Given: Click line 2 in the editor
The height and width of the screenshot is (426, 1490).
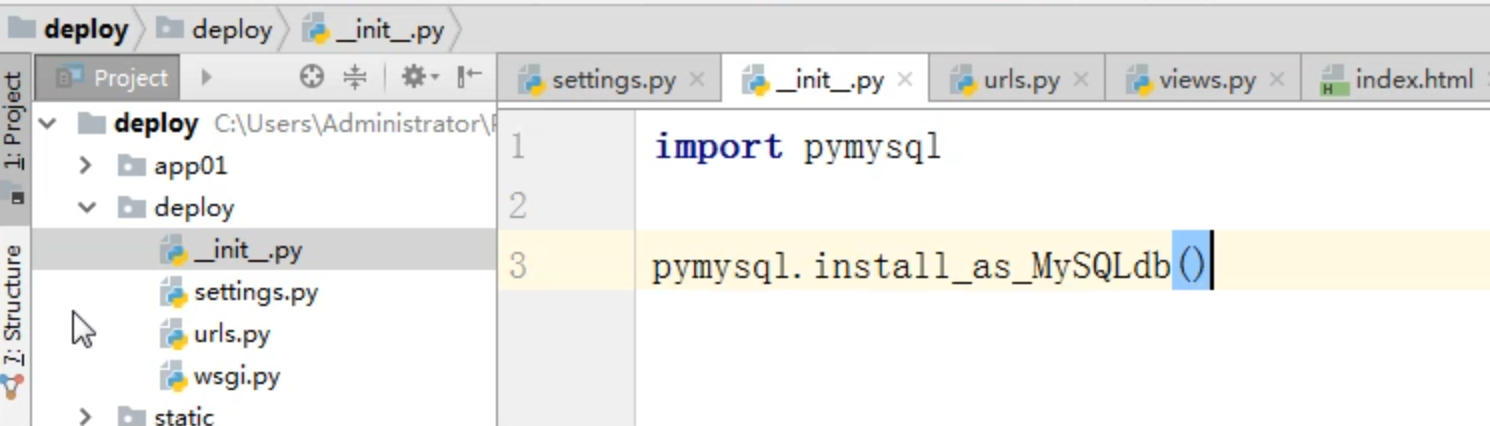Looking at the screenshot, I should tap(900, 206).
